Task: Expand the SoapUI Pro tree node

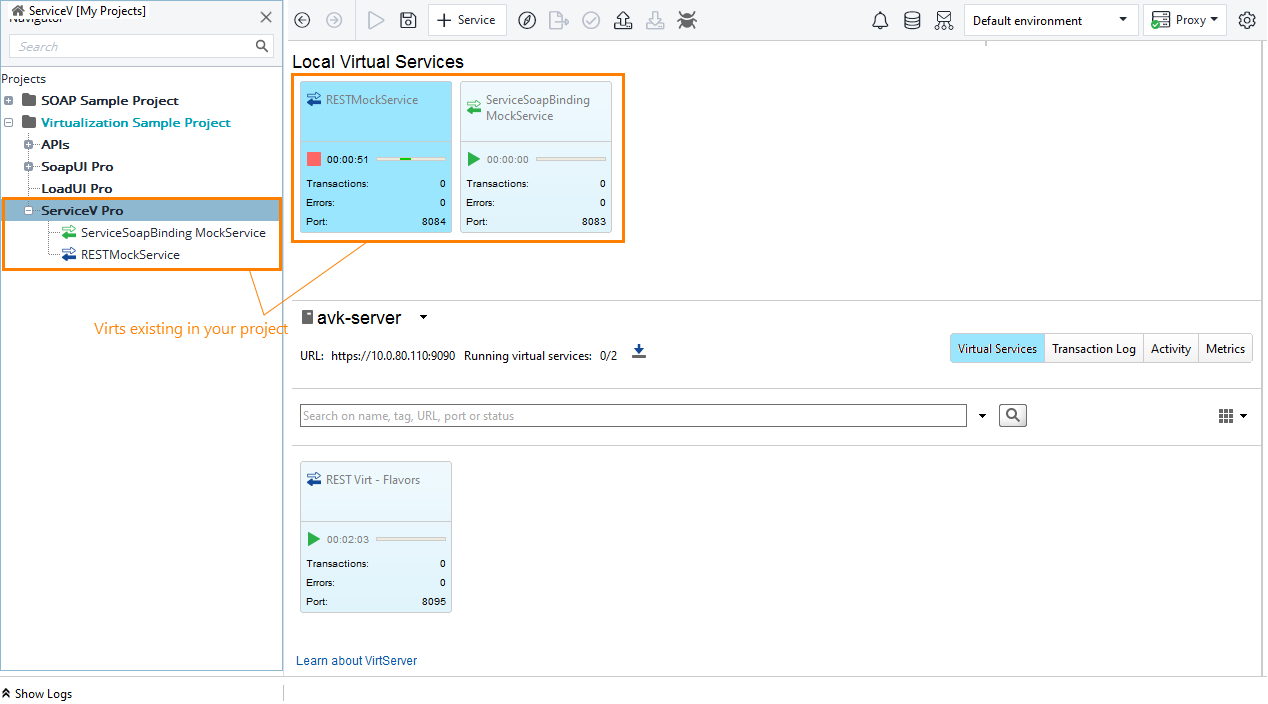Action: coord(29,167)
